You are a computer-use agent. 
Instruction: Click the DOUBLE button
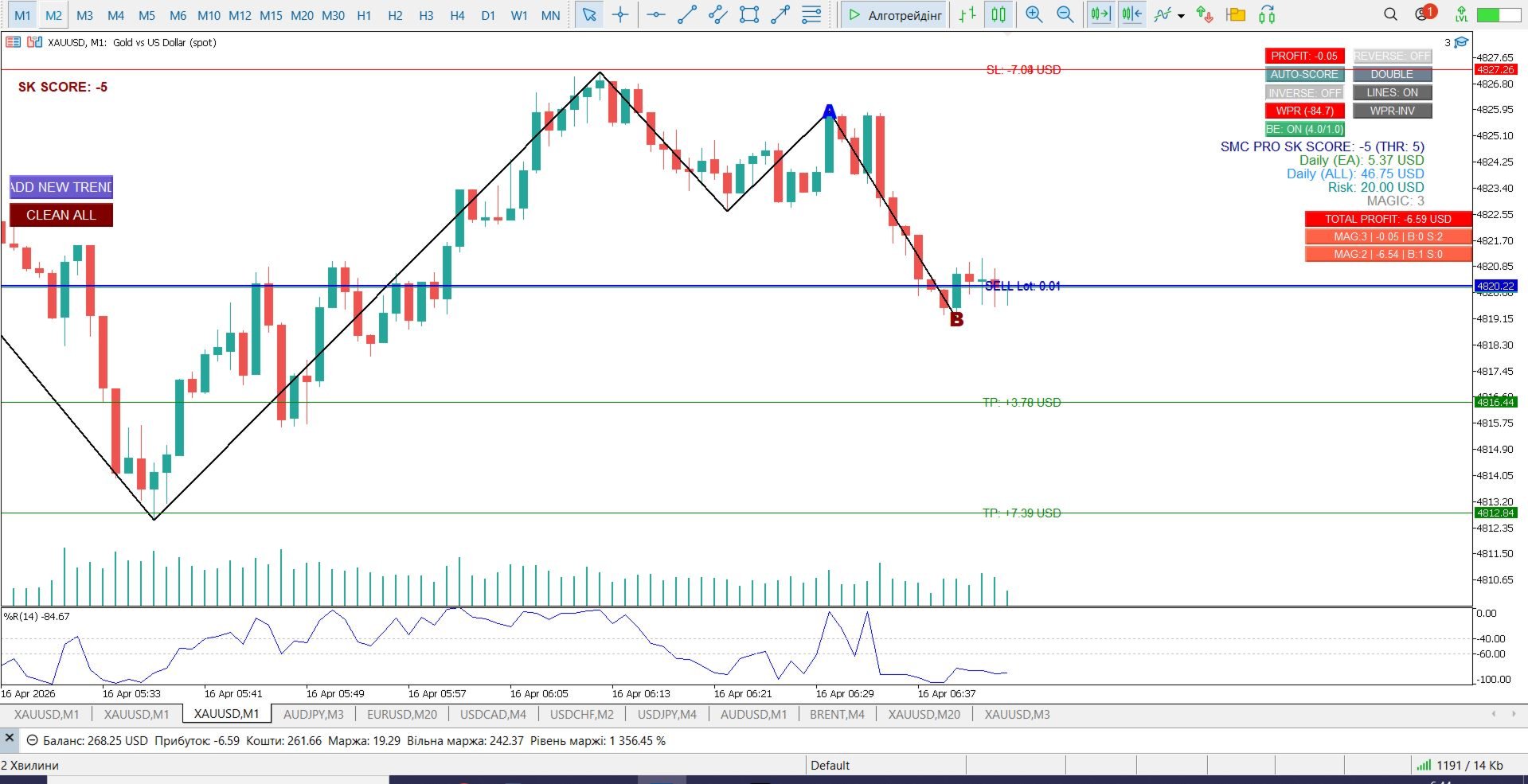tap(1392, 74)
